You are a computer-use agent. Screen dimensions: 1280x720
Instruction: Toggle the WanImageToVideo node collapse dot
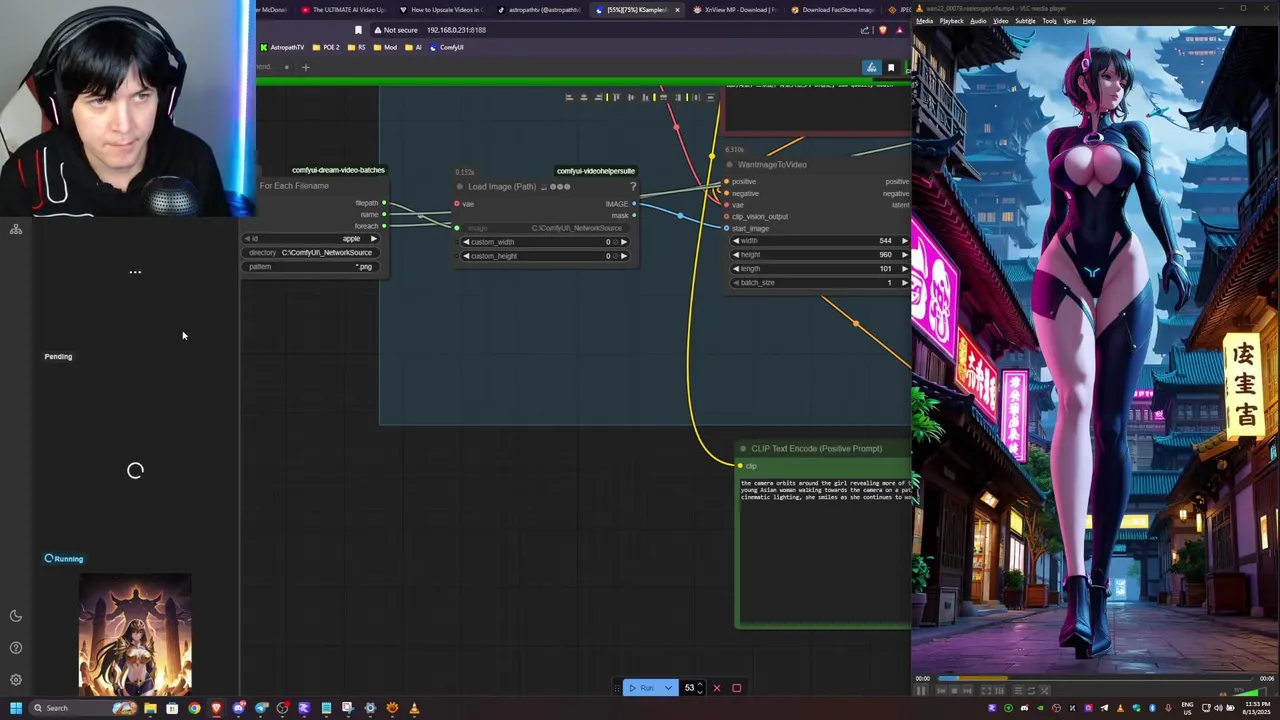(730, 165)
